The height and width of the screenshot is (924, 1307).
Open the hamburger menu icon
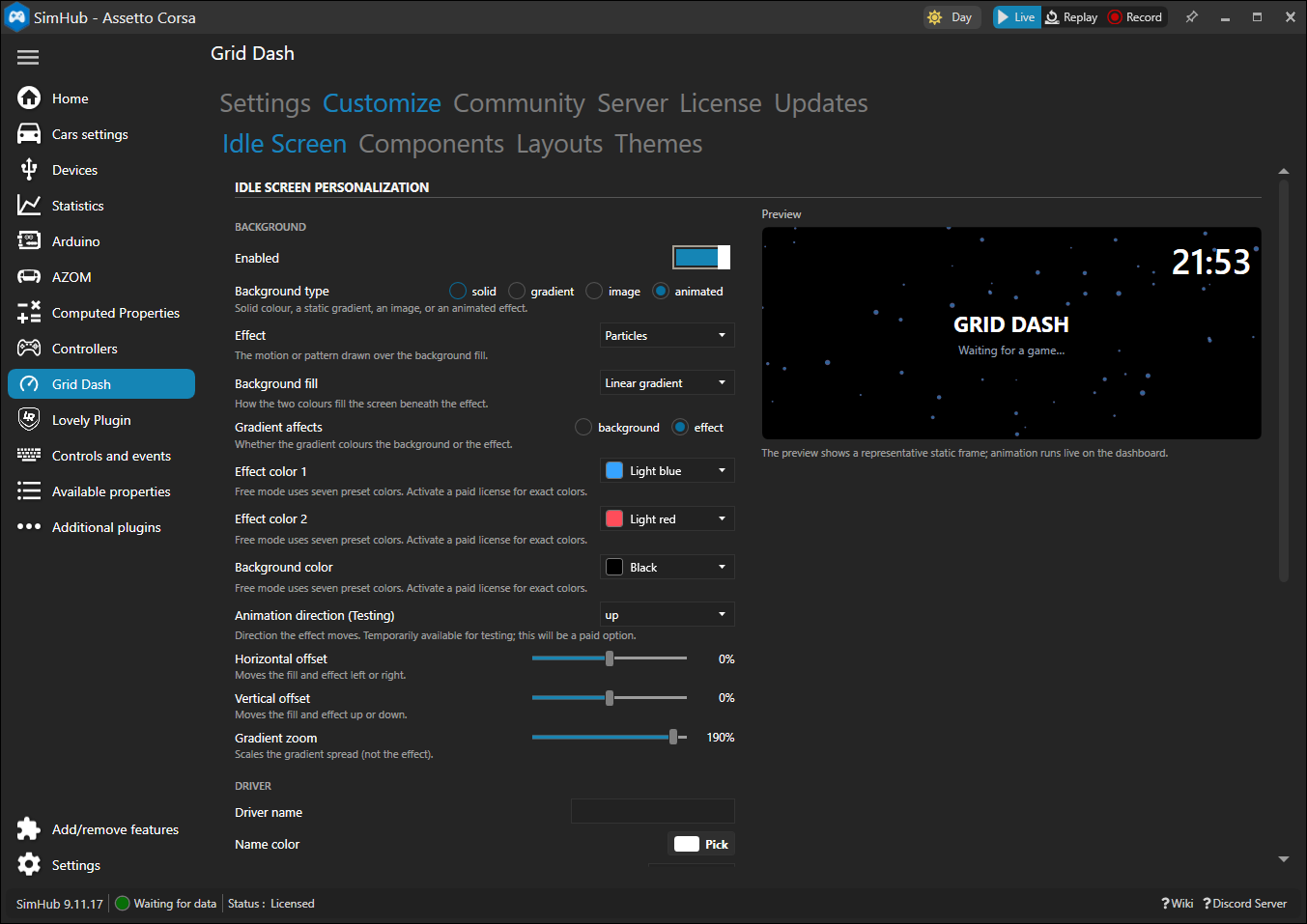28,57
